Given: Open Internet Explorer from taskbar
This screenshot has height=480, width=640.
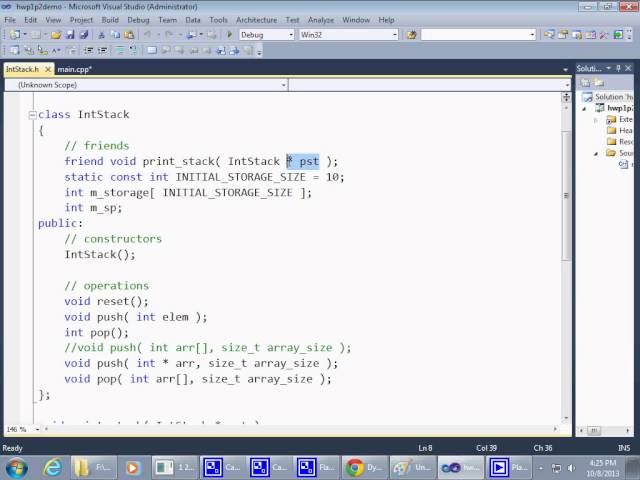Looking at the screenshot, I should pos(52,467).
